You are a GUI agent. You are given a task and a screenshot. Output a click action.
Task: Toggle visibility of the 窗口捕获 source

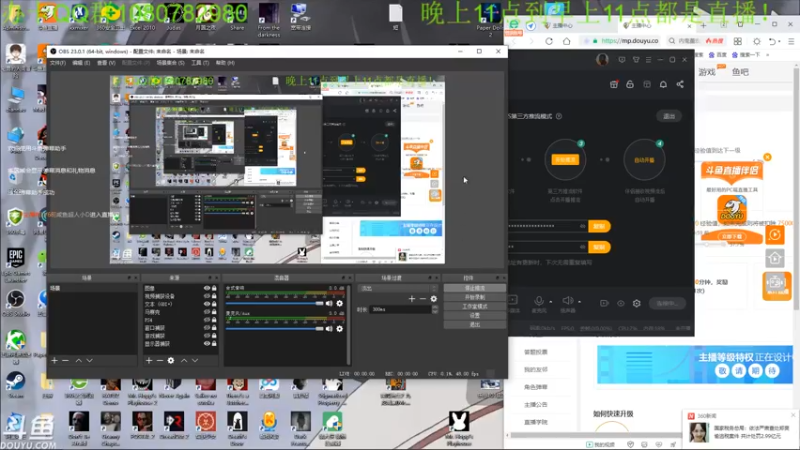[x=207, y=328]
